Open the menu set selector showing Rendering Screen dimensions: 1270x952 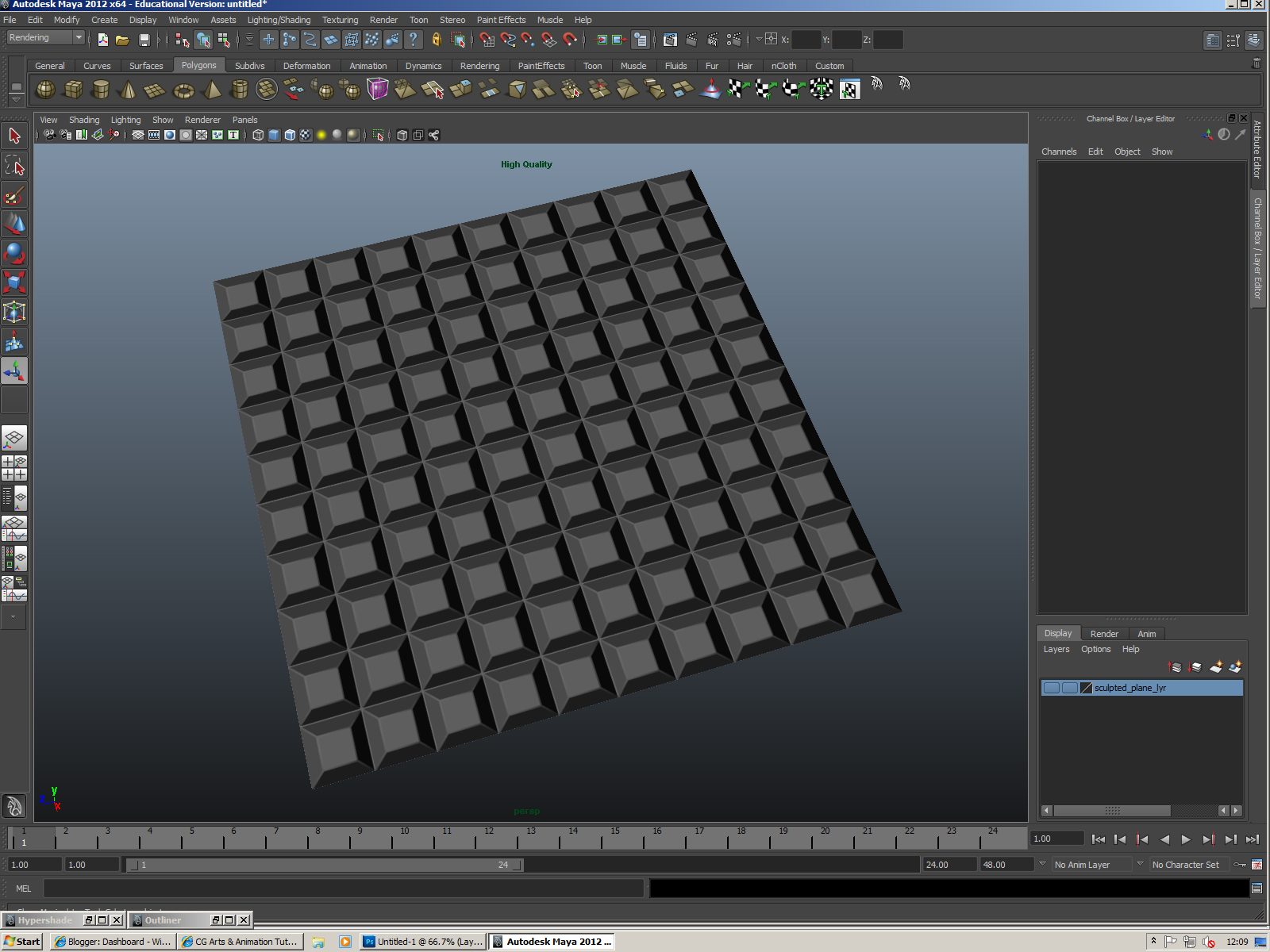click(44, 36)
